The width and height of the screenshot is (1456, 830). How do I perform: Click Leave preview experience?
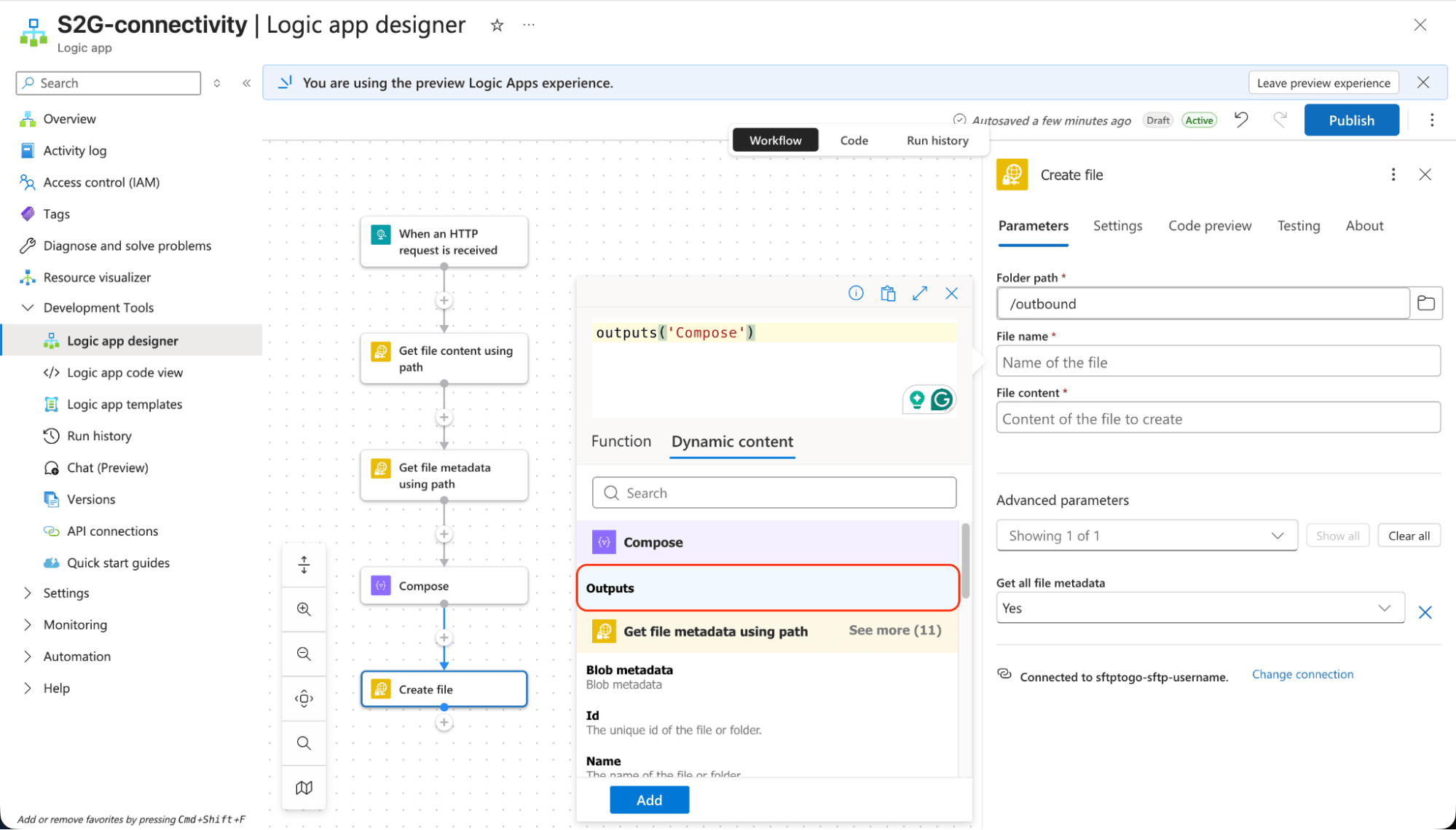click(x=1323, y=83)
